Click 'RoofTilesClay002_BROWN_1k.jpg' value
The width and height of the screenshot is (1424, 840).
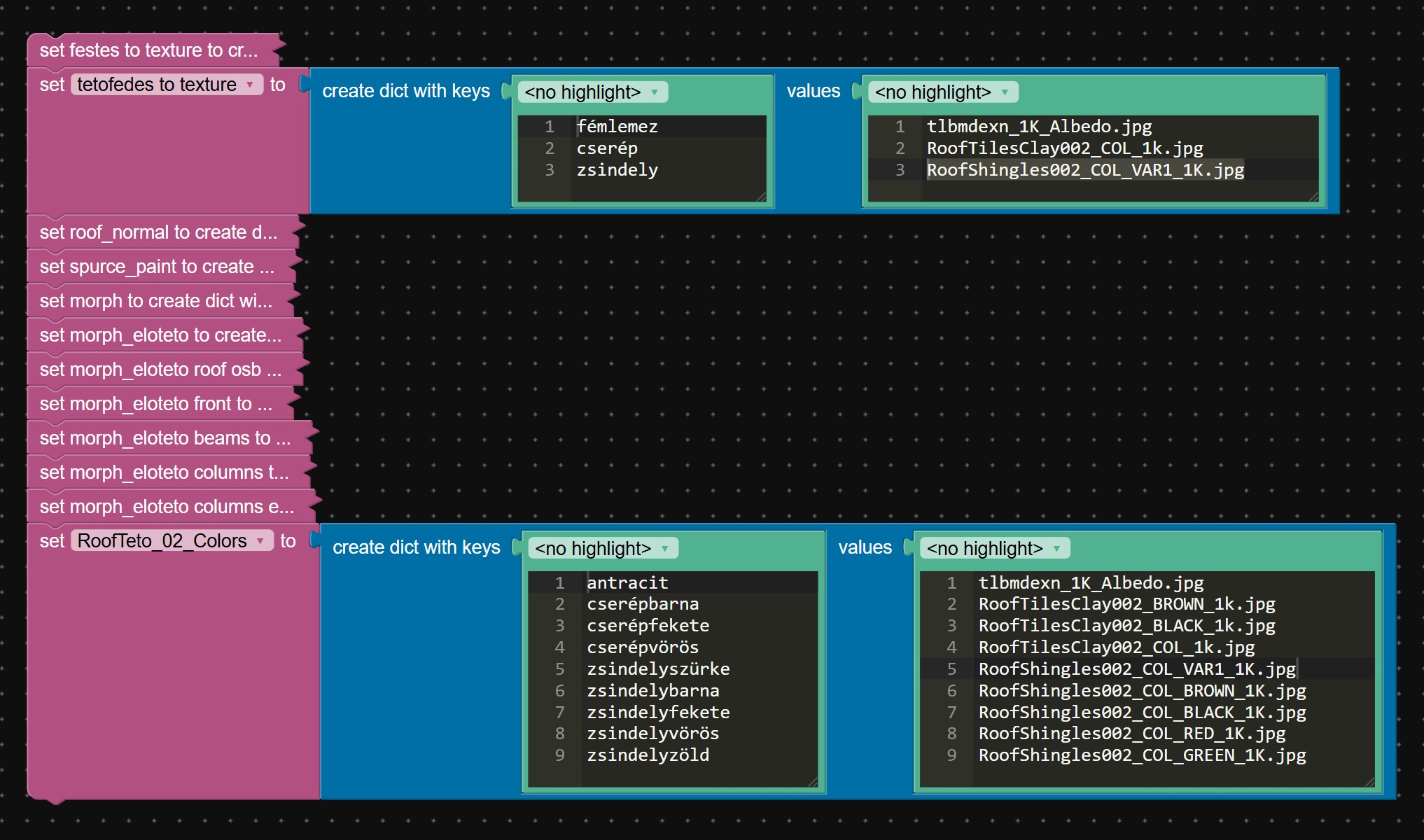1126,604
